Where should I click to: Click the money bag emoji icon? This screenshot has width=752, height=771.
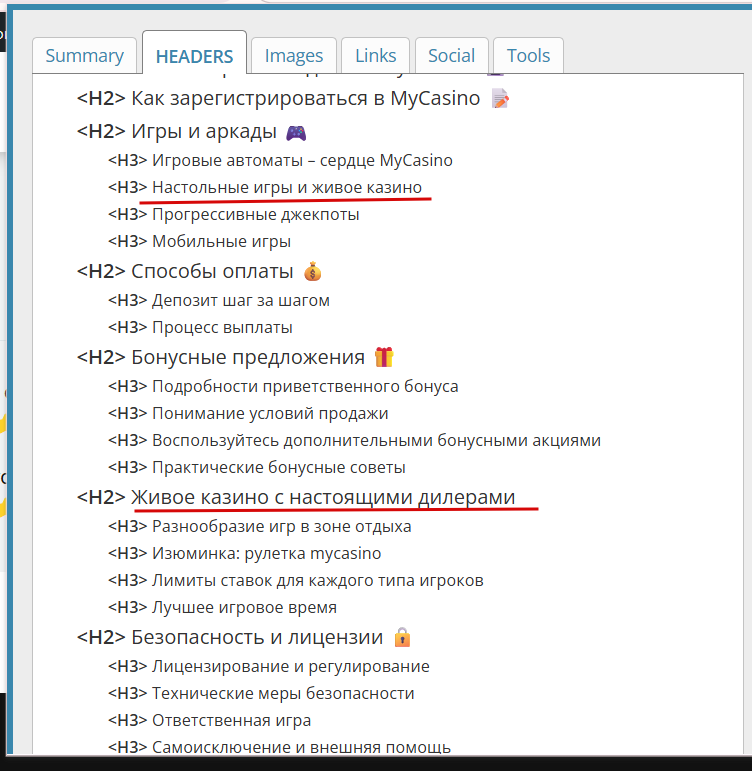point(312,271)
